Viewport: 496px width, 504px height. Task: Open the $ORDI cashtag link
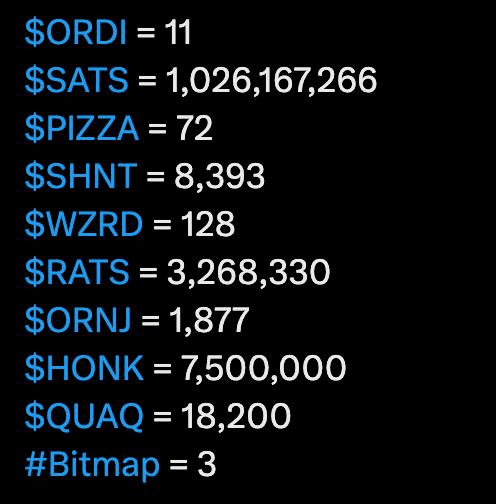click(x=76, y=32)
